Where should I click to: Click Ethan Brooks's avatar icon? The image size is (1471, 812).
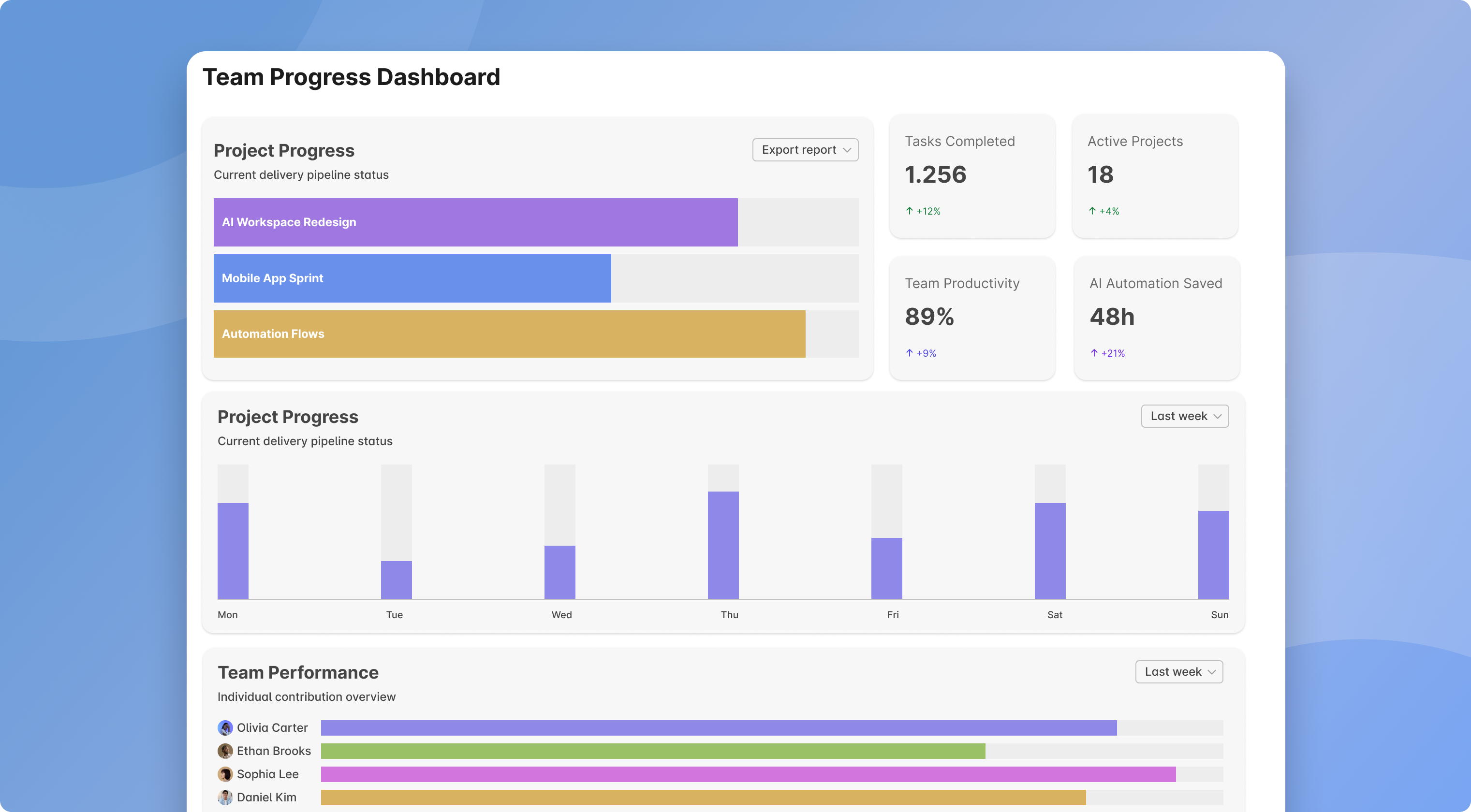pos(225,751)
